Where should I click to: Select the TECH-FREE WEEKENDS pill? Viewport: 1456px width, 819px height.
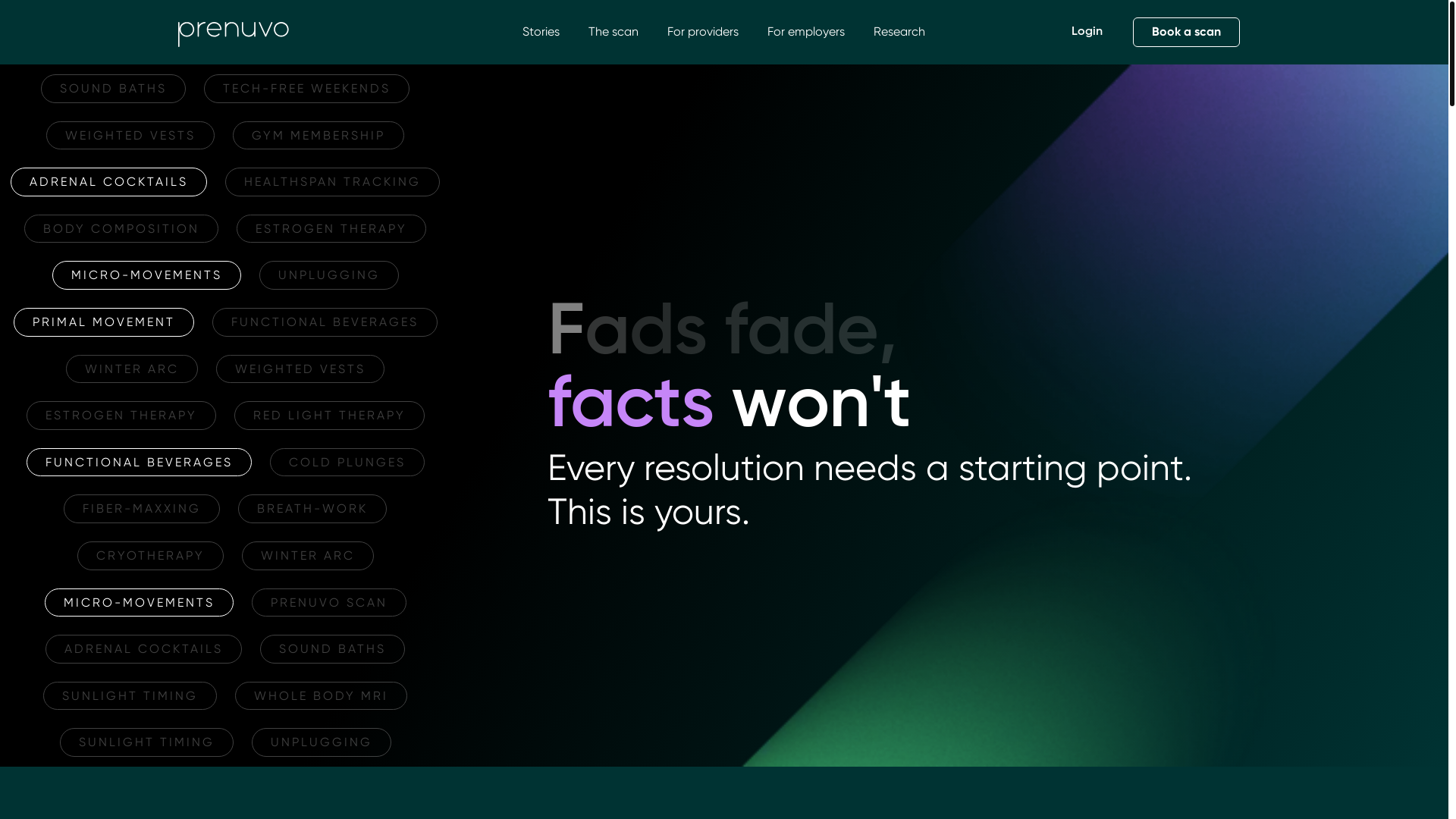pos(306,89)
